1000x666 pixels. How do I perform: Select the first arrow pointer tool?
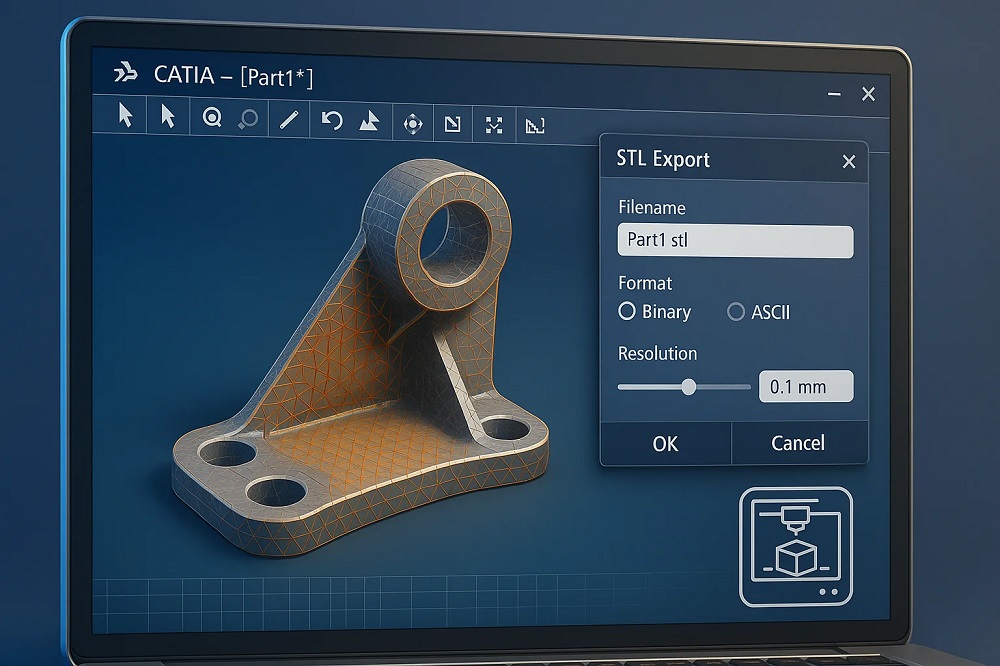126,115
